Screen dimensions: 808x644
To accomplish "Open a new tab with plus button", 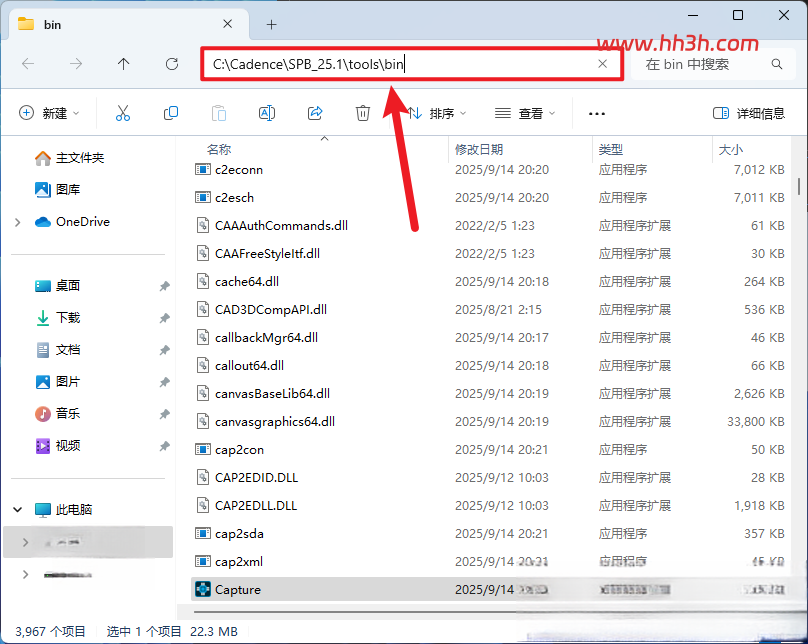I will click(x=272, y=24).
